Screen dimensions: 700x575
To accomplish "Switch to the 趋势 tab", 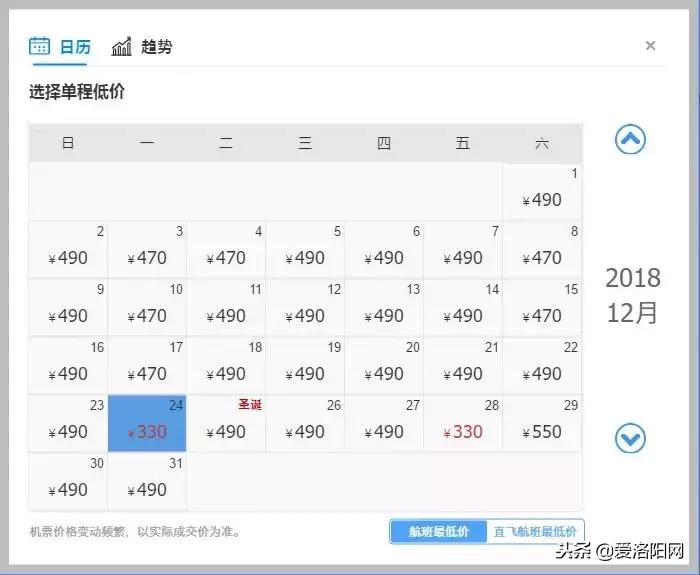I will tap(142, 46).
